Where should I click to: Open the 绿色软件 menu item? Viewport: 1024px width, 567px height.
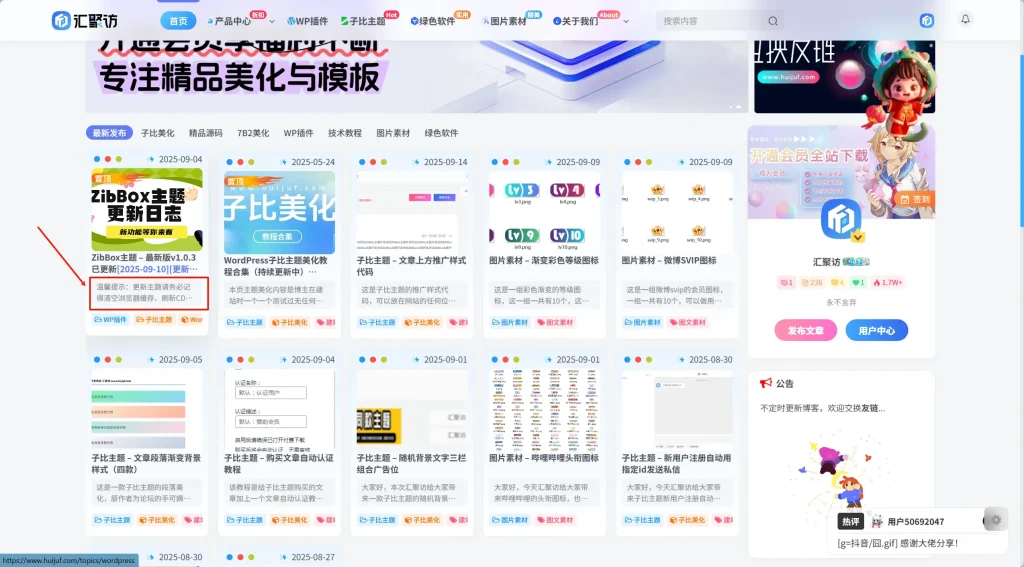click(432, 21)
